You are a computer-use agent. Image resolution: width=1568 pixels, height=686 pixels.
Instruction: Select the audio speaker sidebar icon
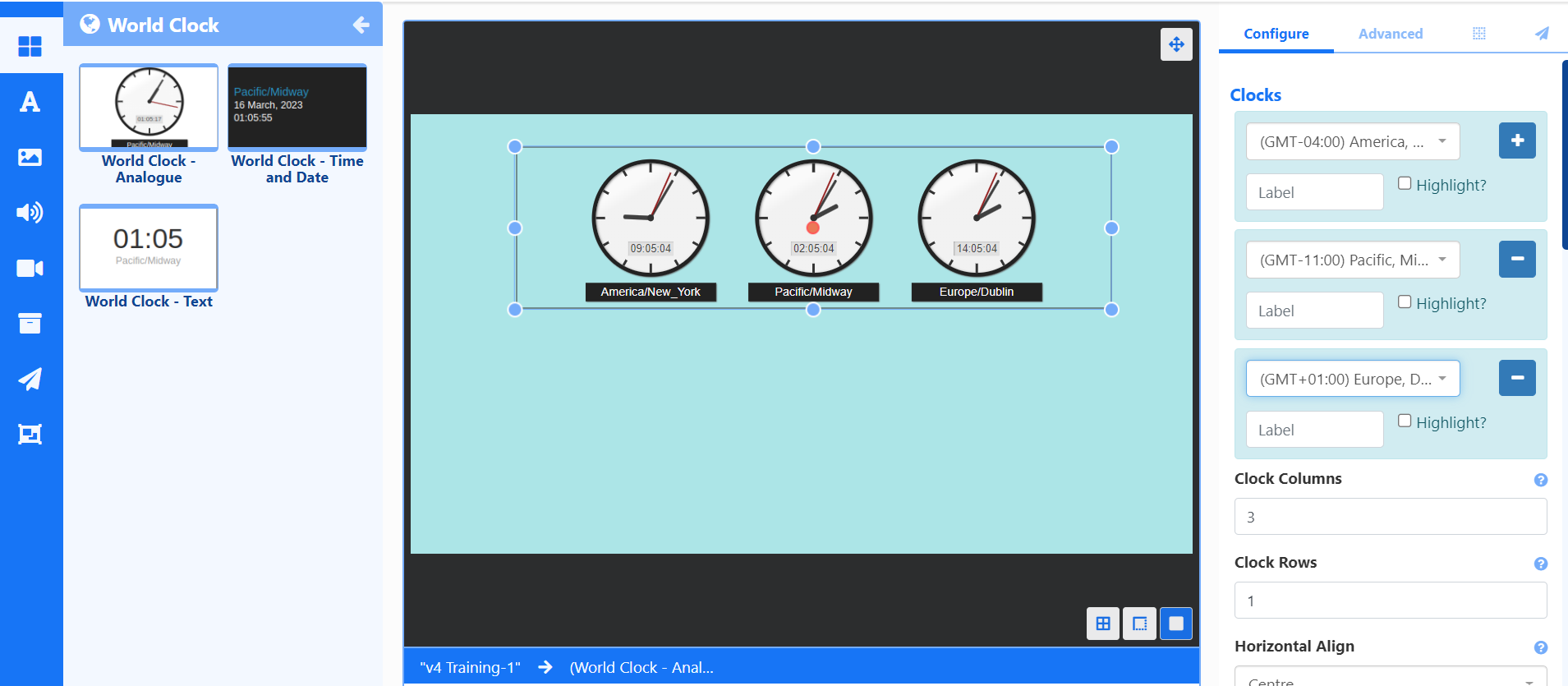(30, 213)
